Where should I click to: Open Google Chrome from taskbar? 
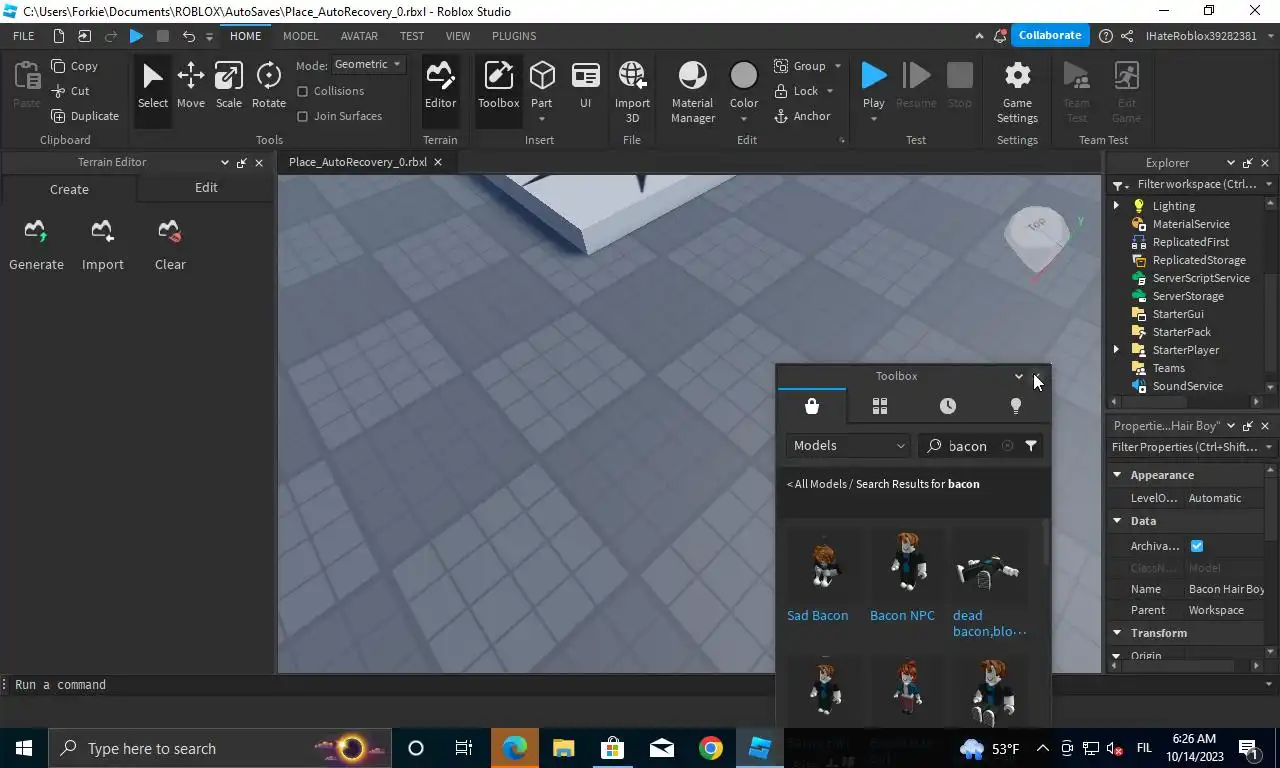tap(711, 748)
